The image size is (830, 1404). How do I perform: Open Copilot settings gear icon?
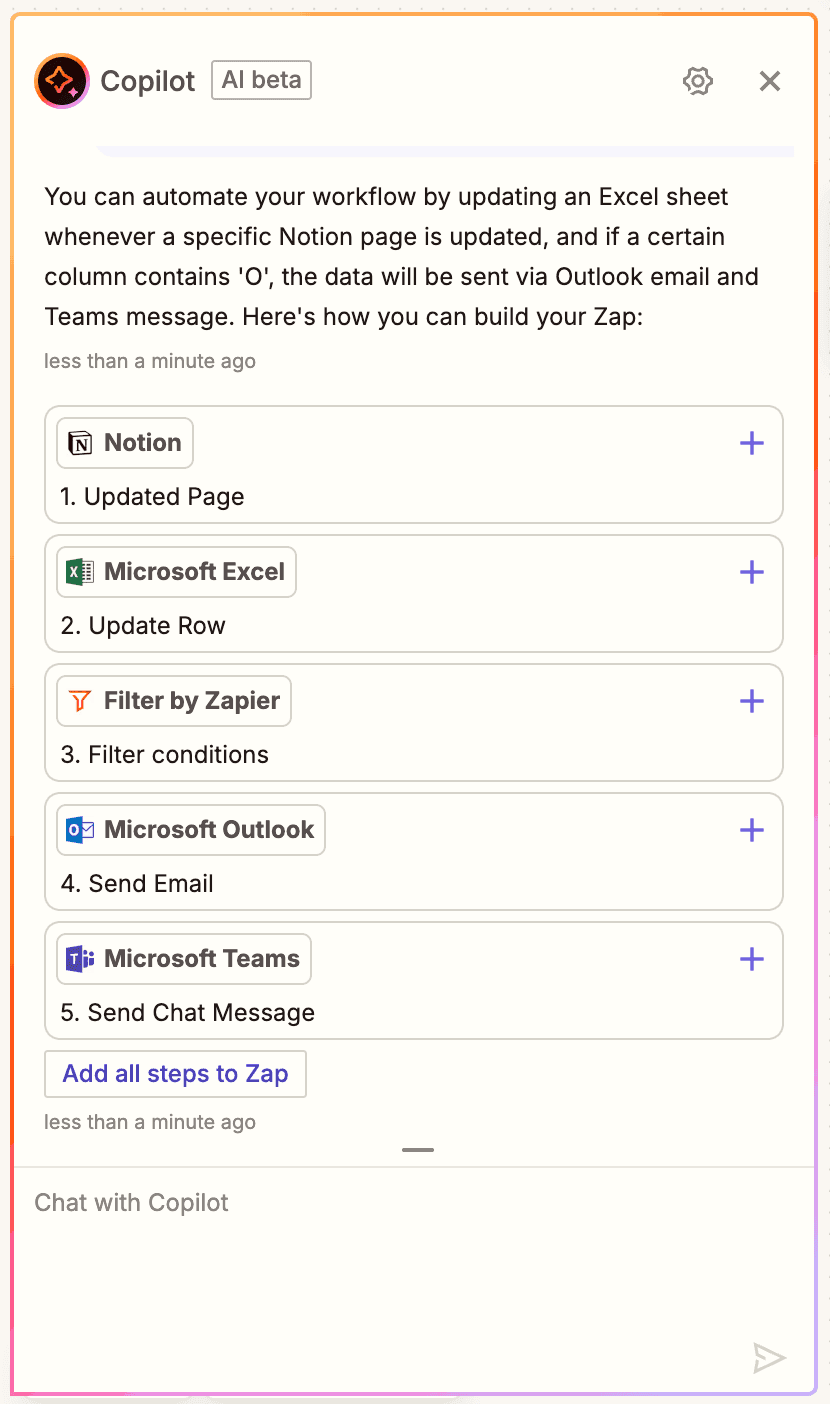click(698, 81)
